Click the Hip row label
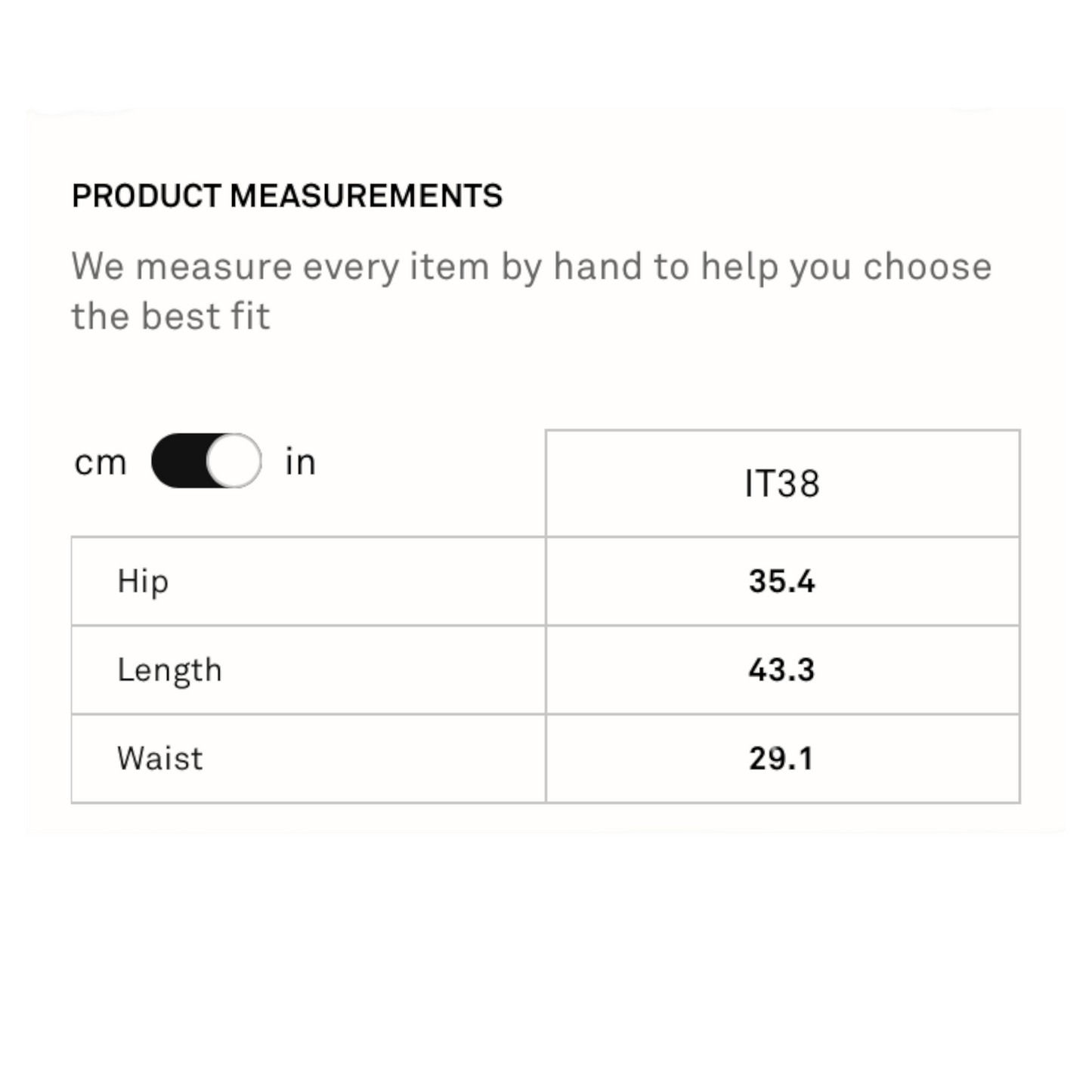Viewport: 1092px width, 1092px height. 143,582
